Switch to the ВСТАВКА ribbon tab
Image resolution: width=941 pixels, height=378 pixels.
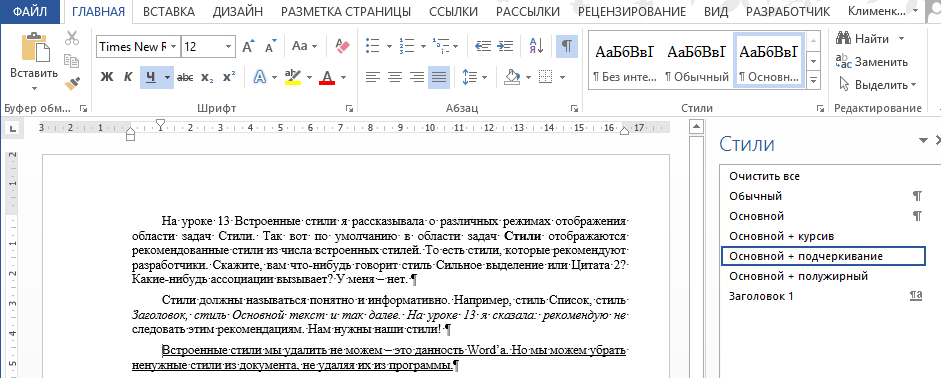click(x=169, y=11)
